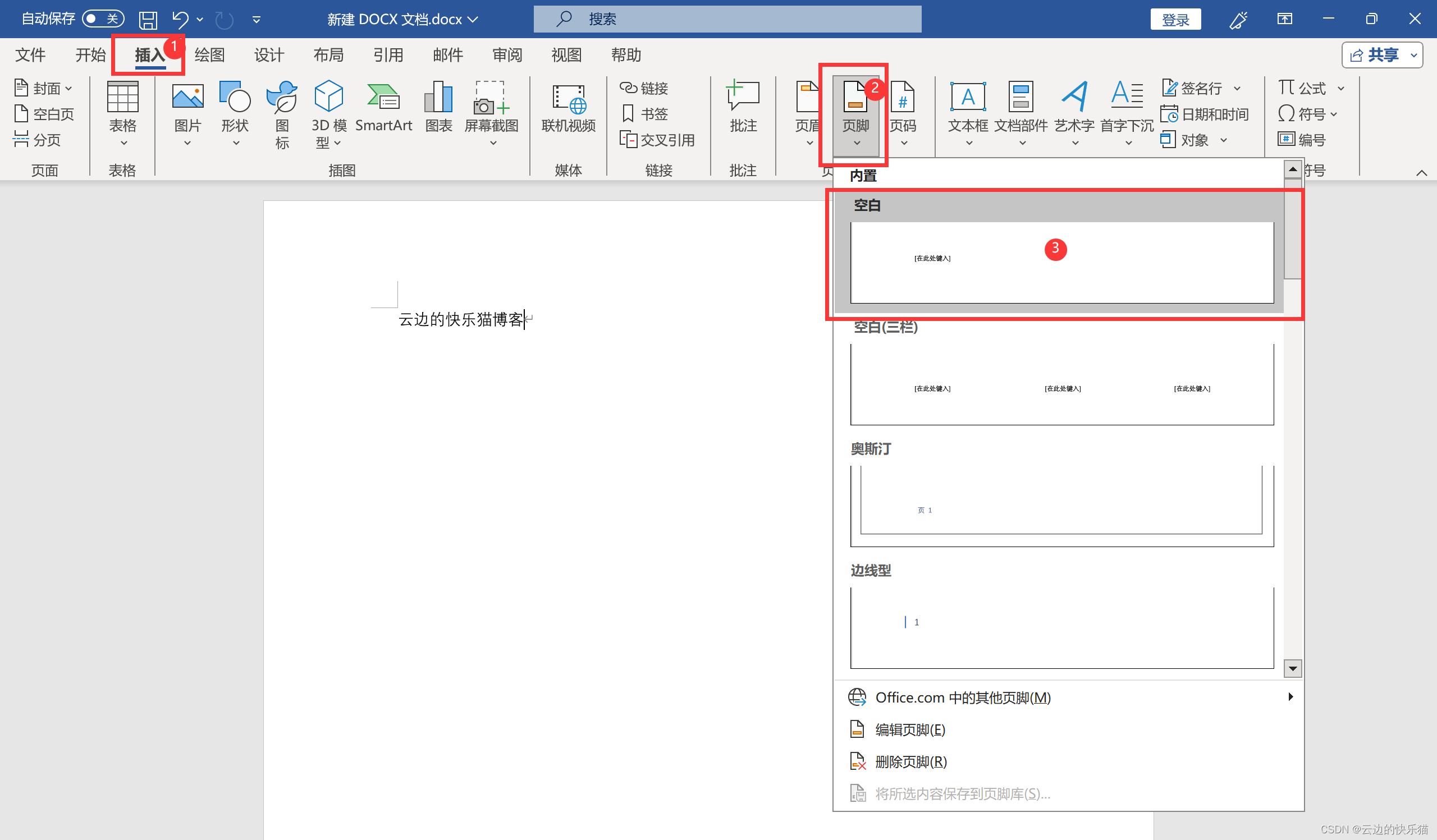Click the 图表 chart icon
Screen dimensions: 1437x840
tap(438, 98)
